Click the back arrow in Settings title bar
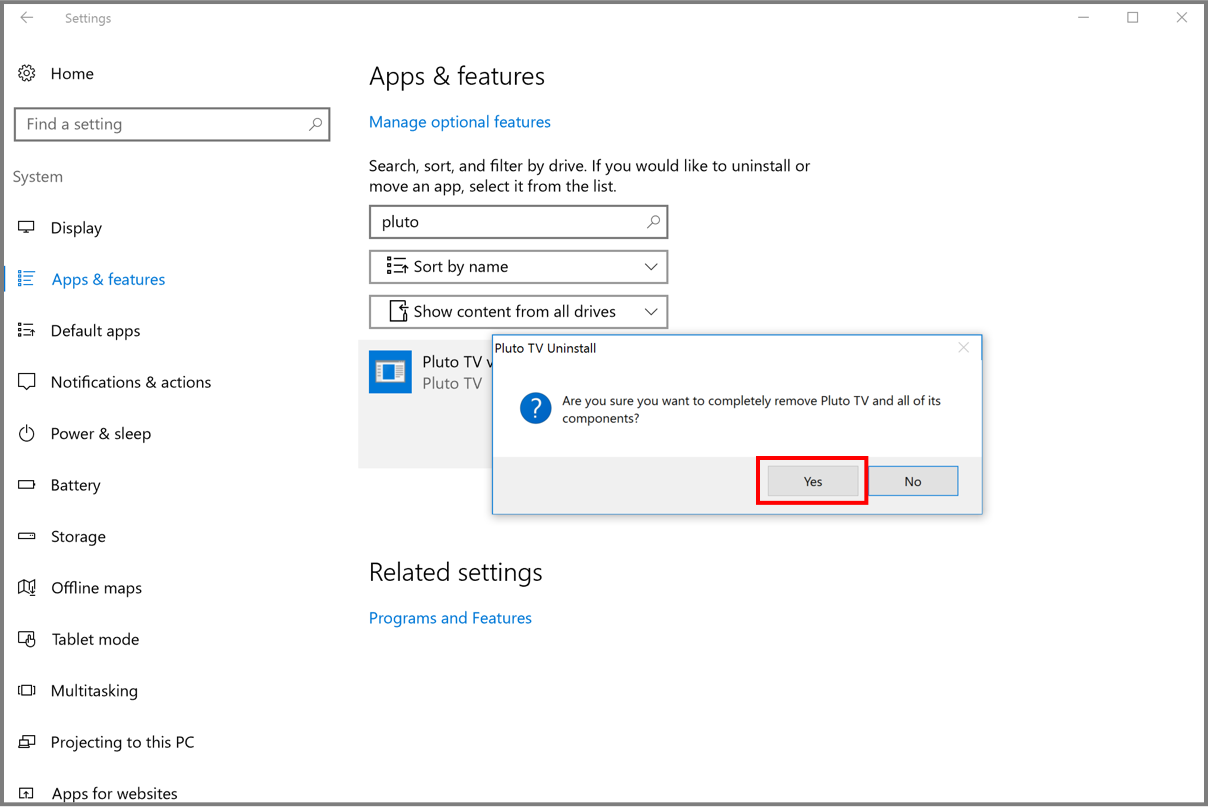The height and width of the screenshot is (808, 1208). coord(27,18)
